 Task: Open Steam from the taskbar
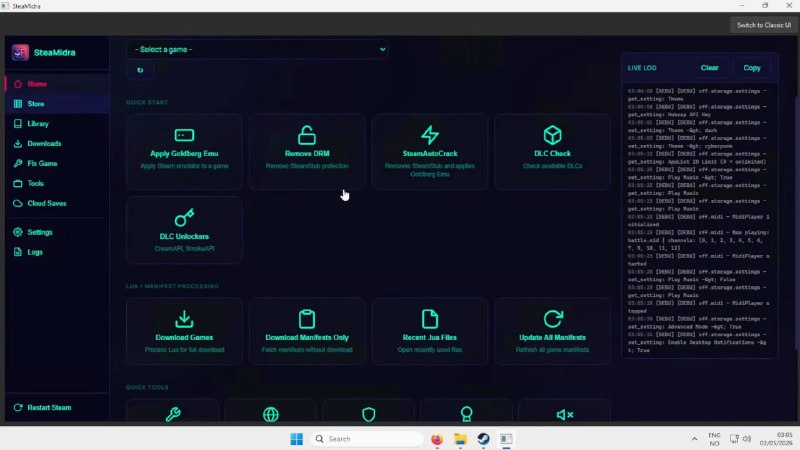[483, 439]
